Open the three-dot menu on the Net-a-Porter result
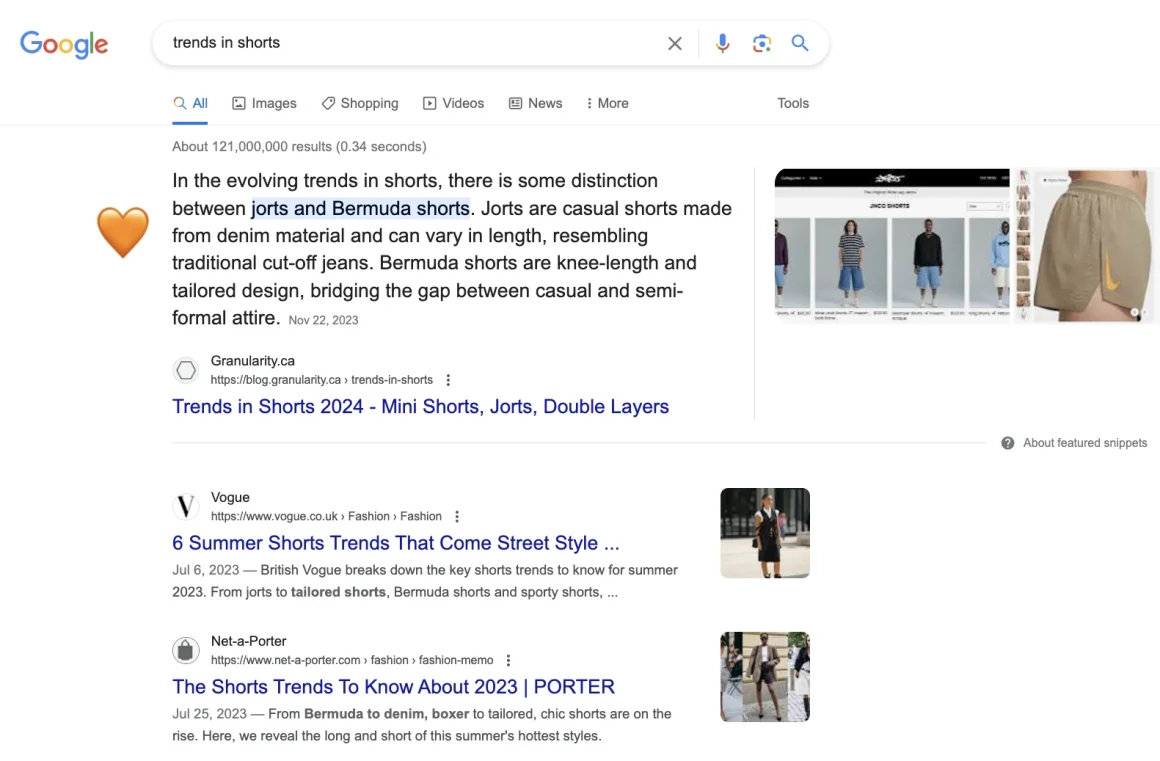The height and width of the screenshot is (761, 1160). tap(508, 660)
